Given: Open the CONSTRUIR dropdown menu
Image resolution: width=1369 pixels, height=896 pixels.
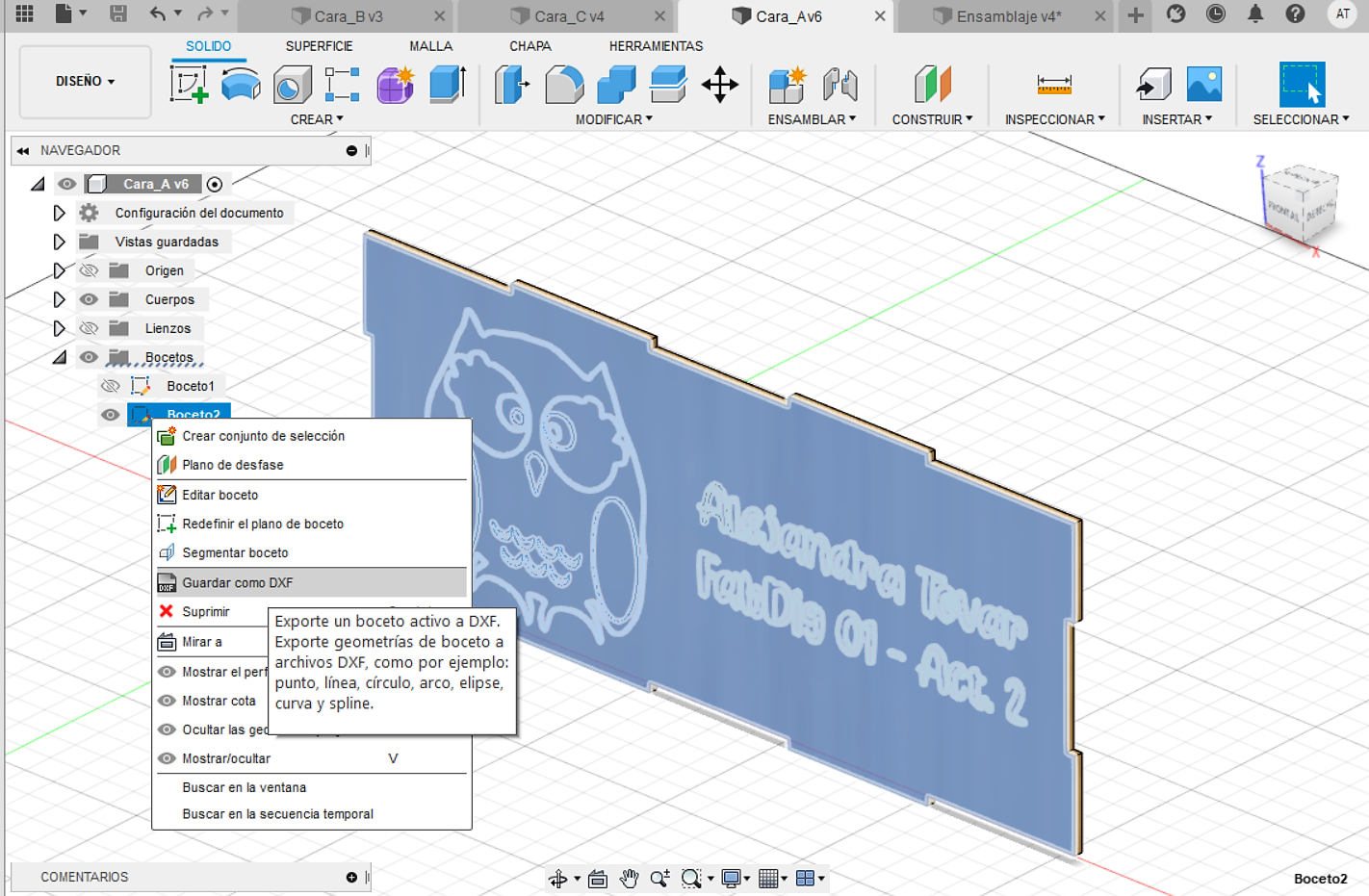Looking at the screenshot, I should [932, 119].
